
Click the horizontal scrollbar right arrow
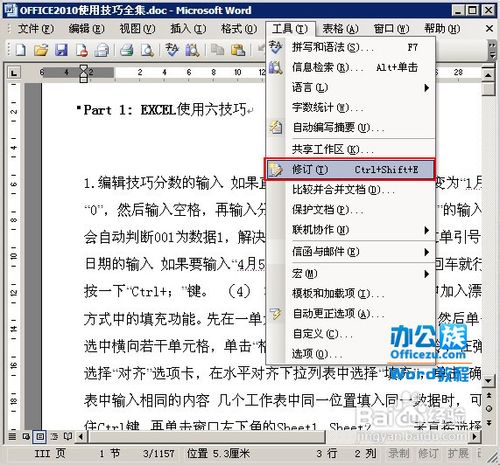475,436
